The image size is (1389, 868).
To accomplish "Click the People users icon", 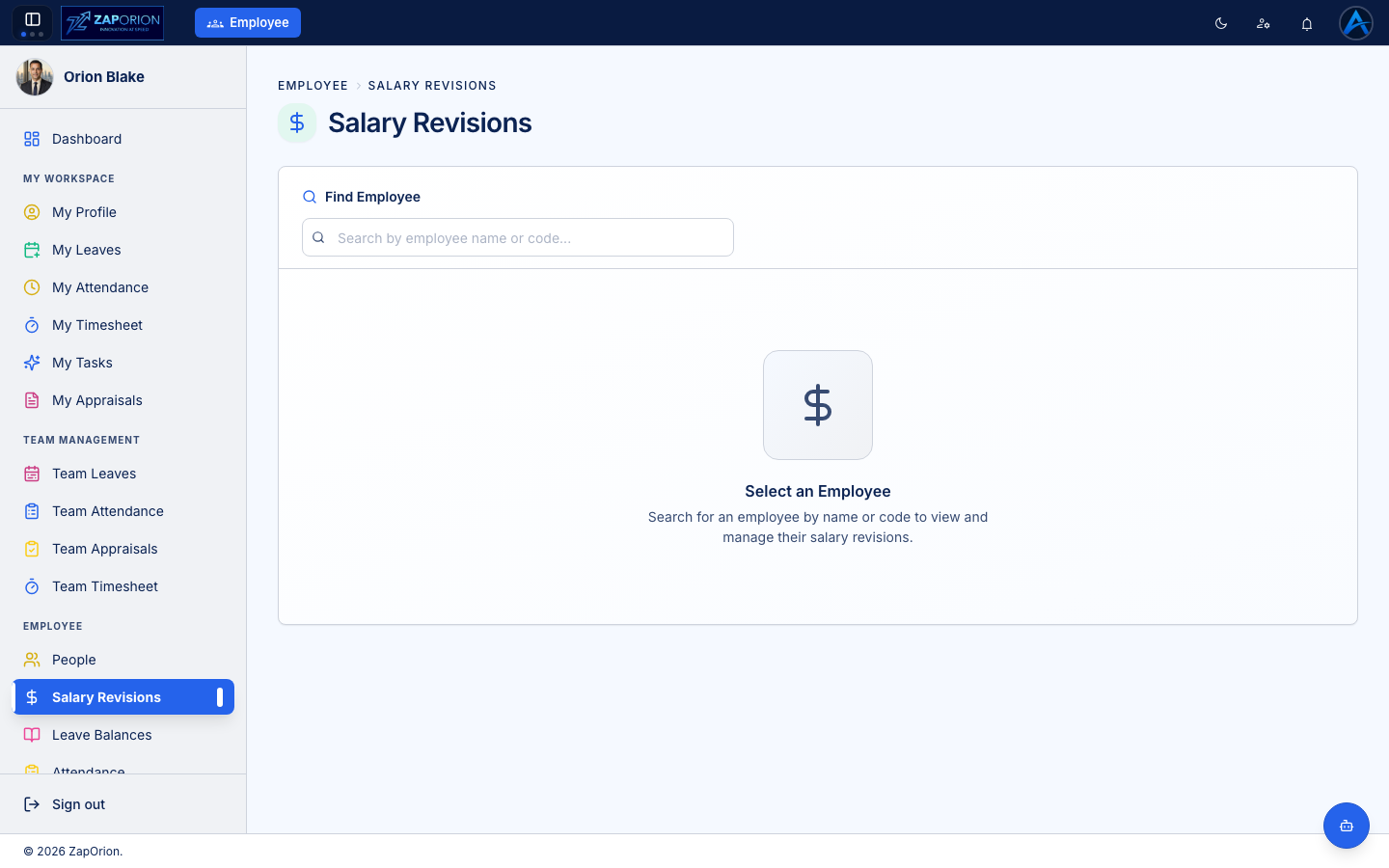I will click(x=32, y=660).
